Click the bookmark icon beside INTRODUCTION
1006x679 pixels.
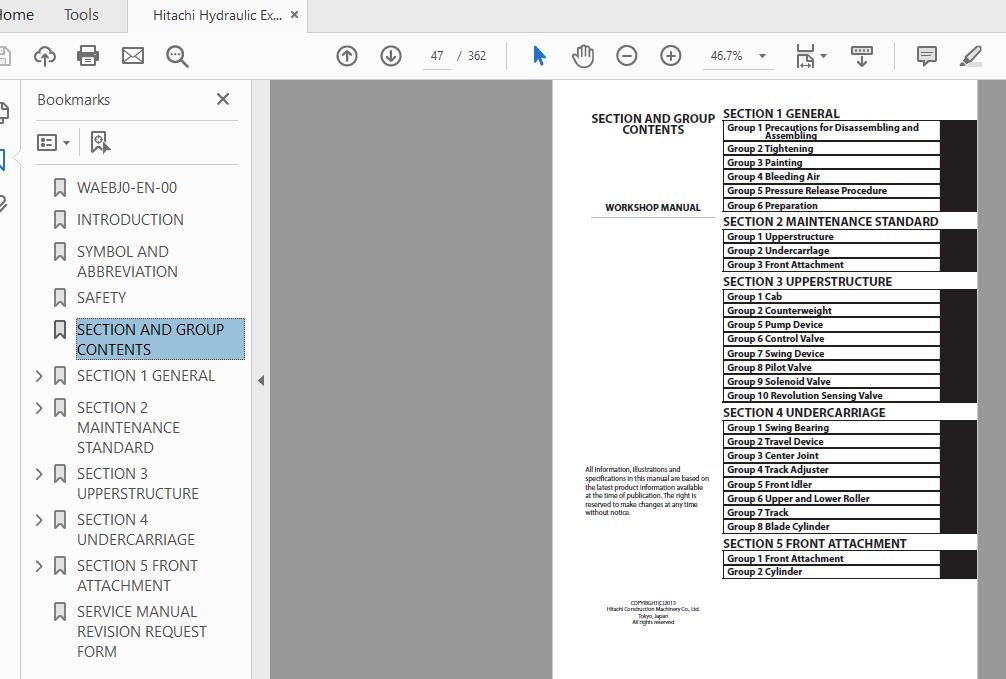(60, 220)
